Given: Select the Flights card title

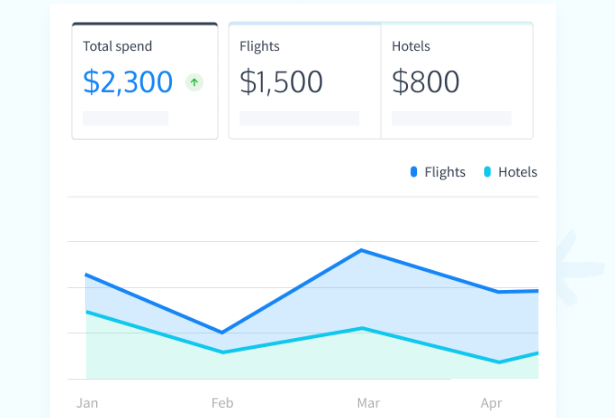Looking at the screenshot, I should pyautogui.click(x=259, y=46).
